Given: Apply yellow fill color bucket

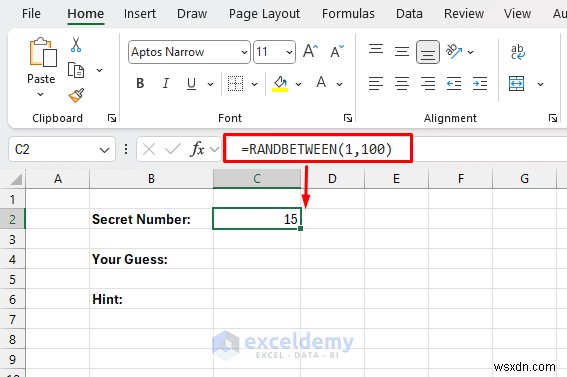Looking at the screenshot, I should 280,83.
